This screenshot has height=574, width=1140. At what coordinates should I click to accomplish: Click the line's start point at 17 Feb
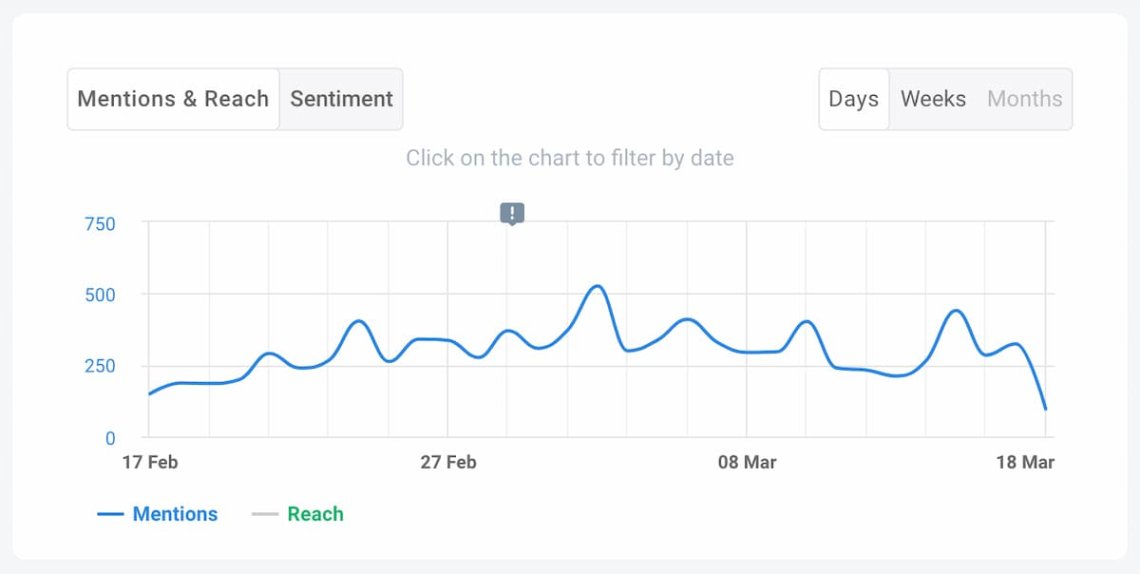(x=149, y=394)
